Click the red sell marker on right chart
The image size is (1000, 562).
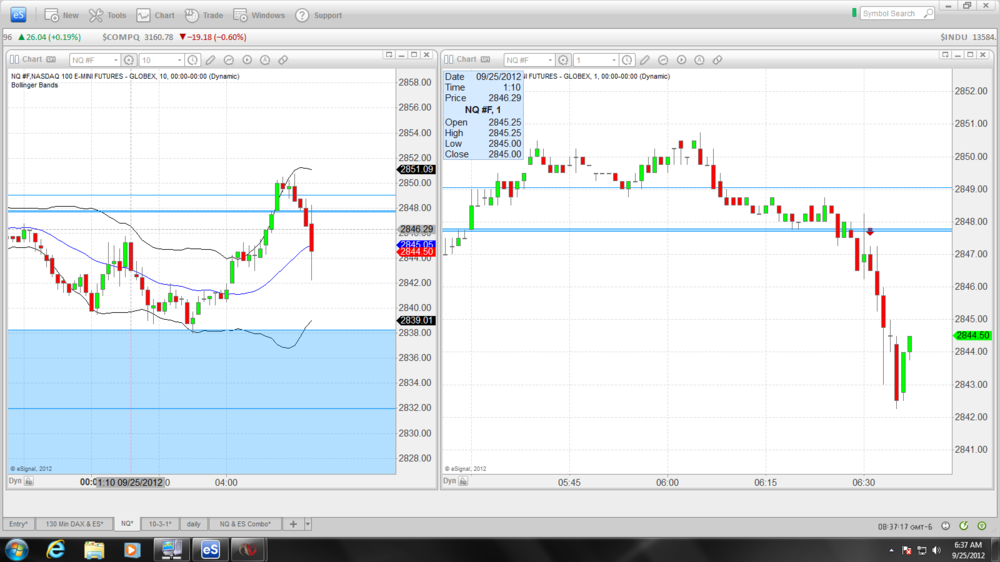(870, 232)
